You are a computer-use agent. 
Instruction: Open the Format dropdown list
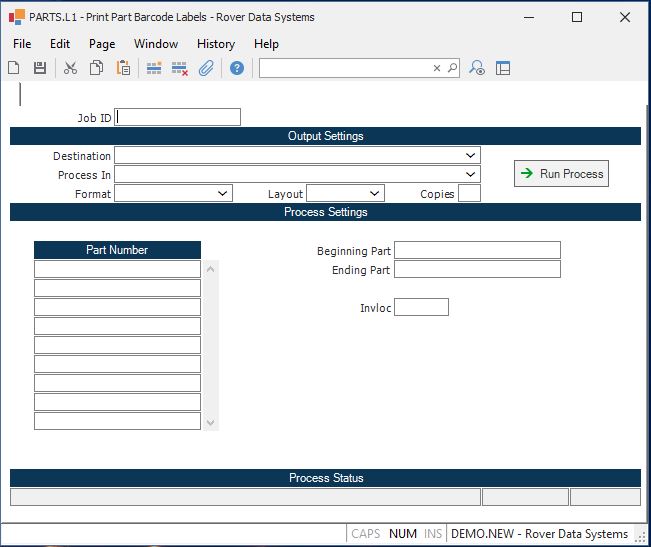coord(222,194)
